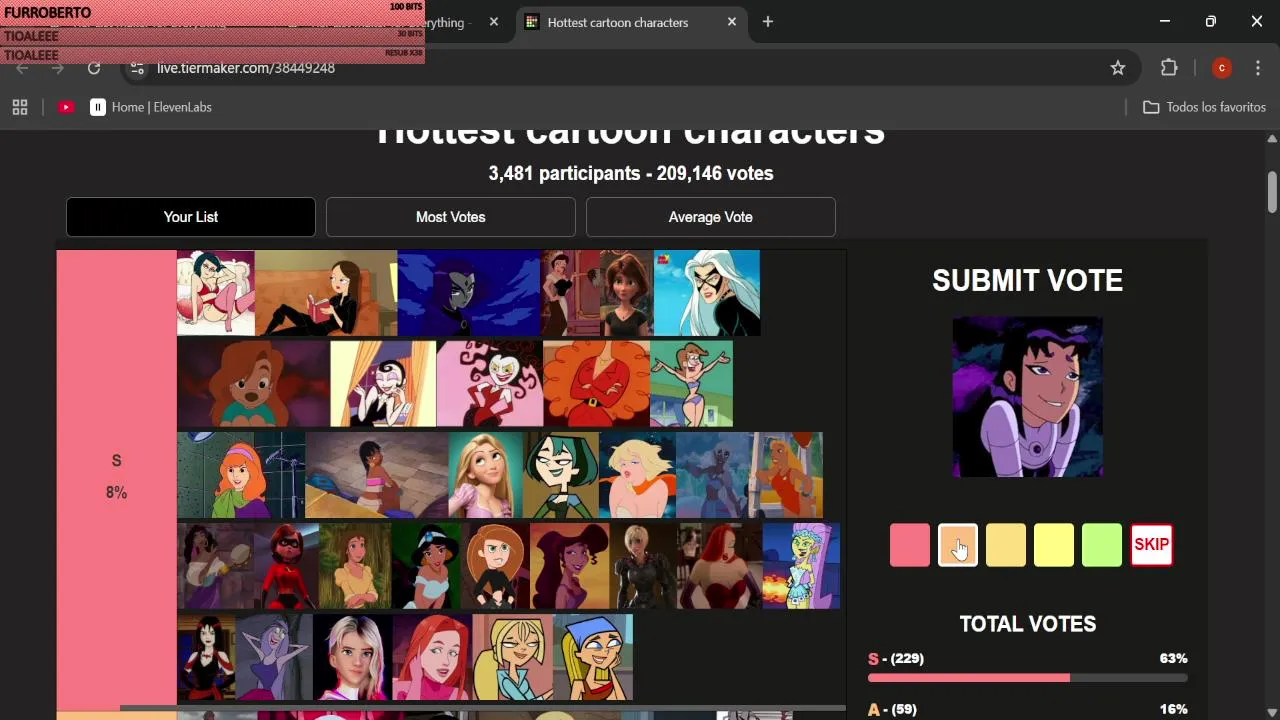
Task: Open a new browser tab
Action: click(x=768, y=22)
